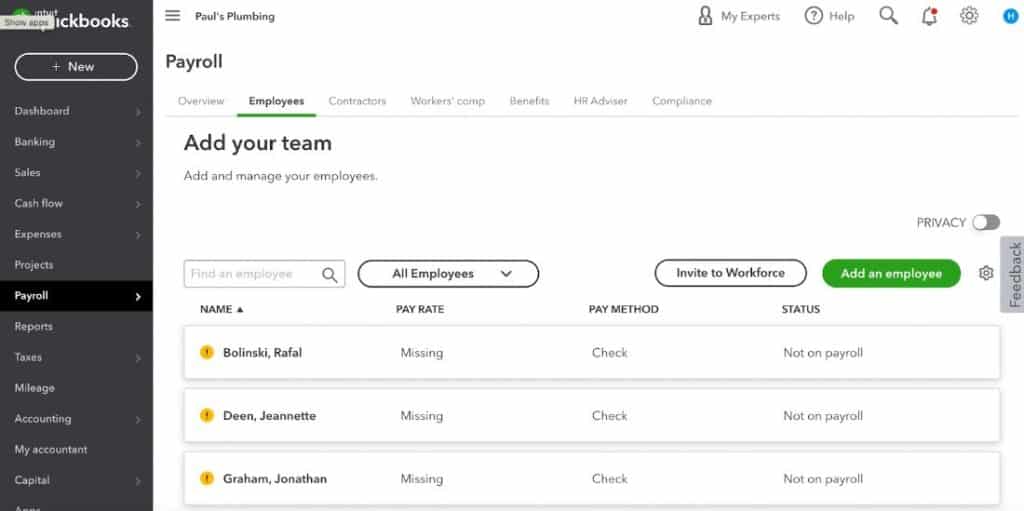Open the Bolinski, Rafal employee row
1024x511 pixels.
click(x=592, y=352)
